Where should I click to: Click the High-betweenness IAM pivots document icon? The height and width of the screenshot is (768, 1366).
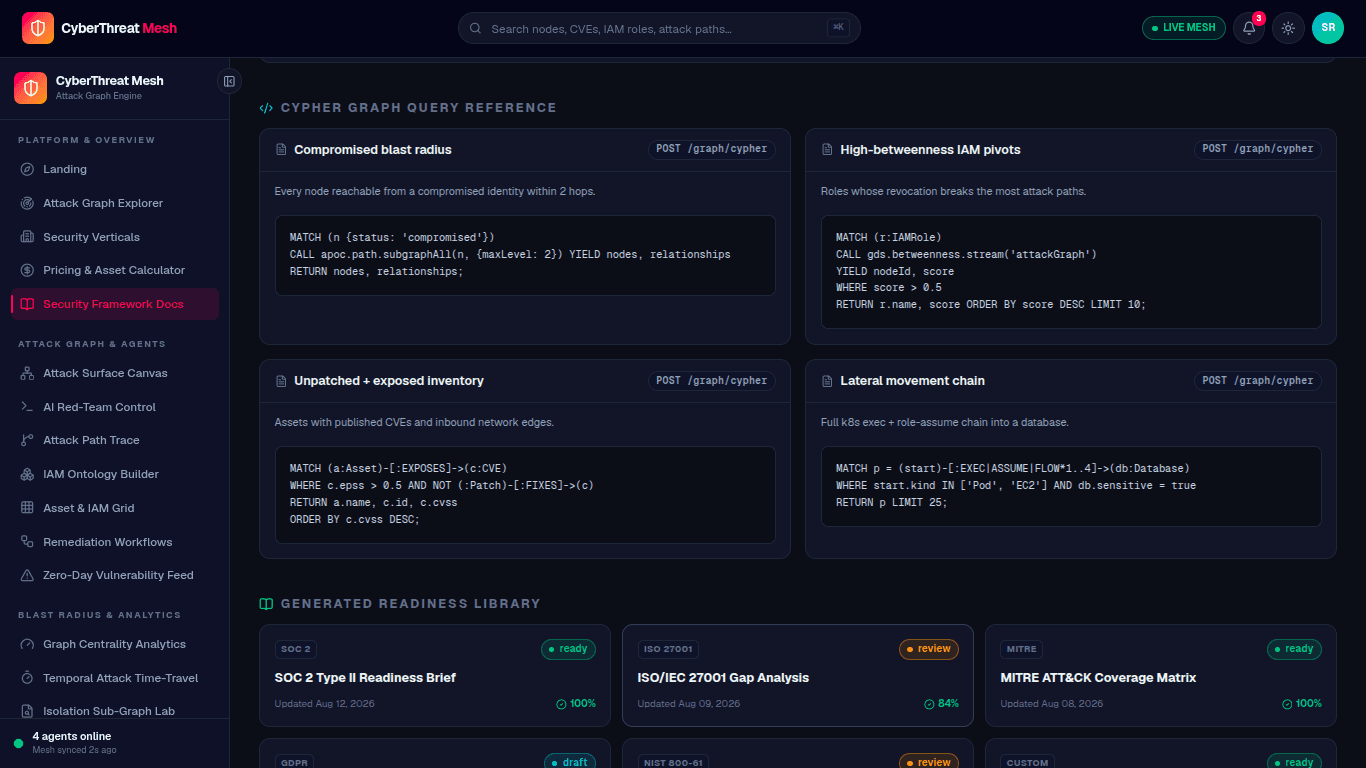pos(827,150)
